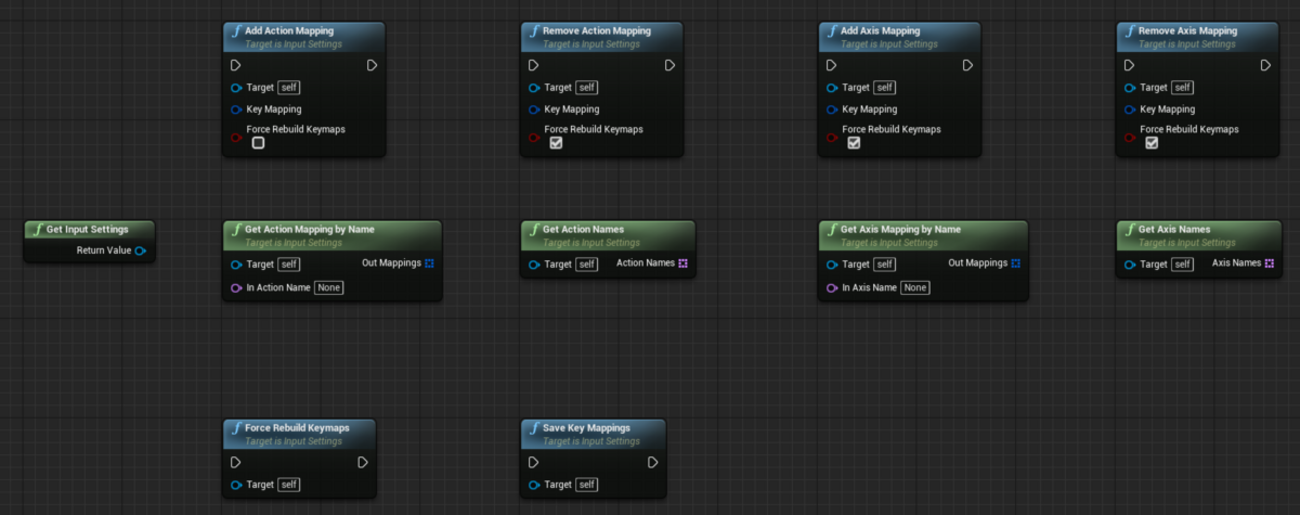Uncheck Force Rebuild Keymaps on Add Axis Mapping

[854, 143]
